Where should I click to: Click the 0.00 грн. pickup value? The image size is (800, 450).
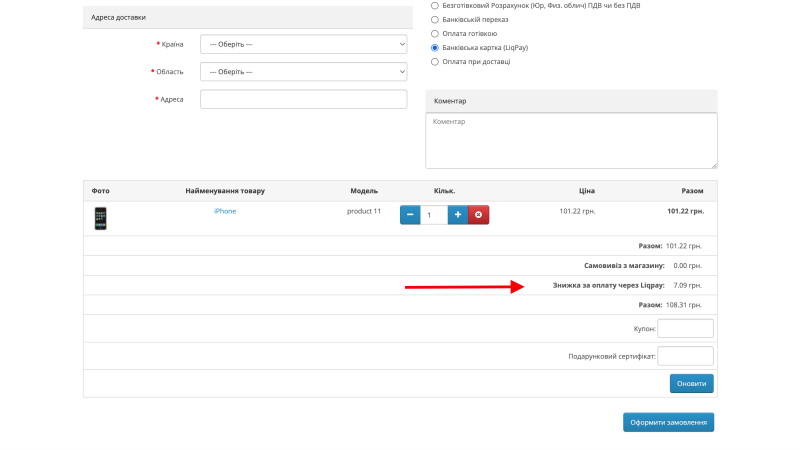[x=687, y=266]
